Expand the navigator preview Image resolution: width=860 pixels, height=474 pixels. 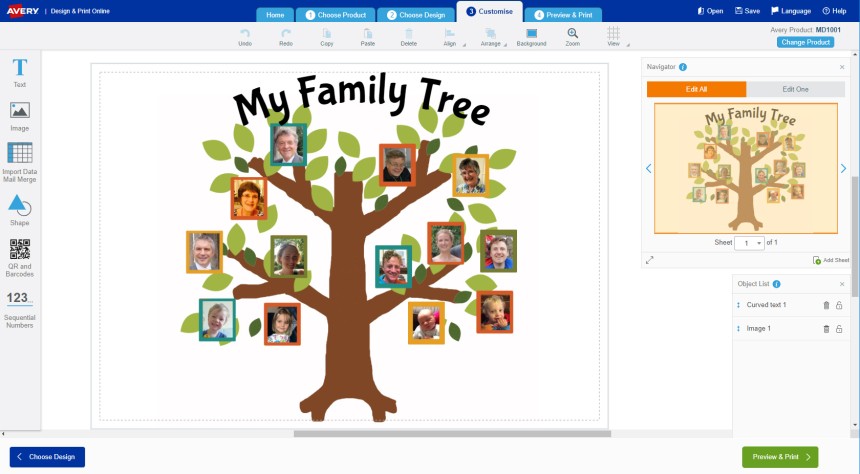click(x=650, y=260)
